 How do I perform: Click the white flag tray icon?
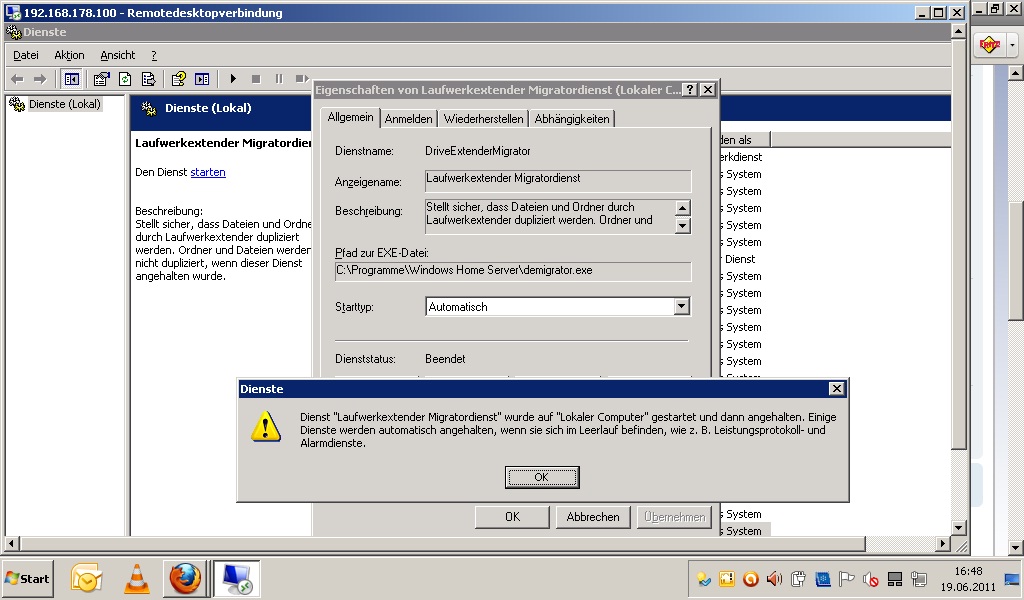[x=846, y=578]
